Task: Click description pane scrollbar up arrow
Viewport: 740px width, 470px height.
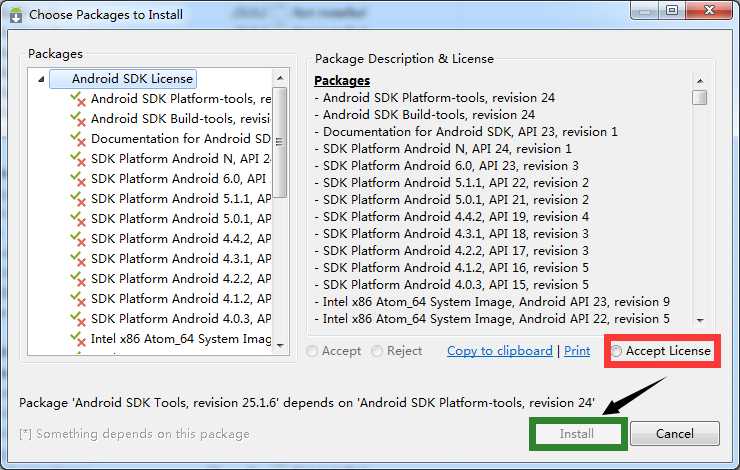Action: (x=700, y=81)
